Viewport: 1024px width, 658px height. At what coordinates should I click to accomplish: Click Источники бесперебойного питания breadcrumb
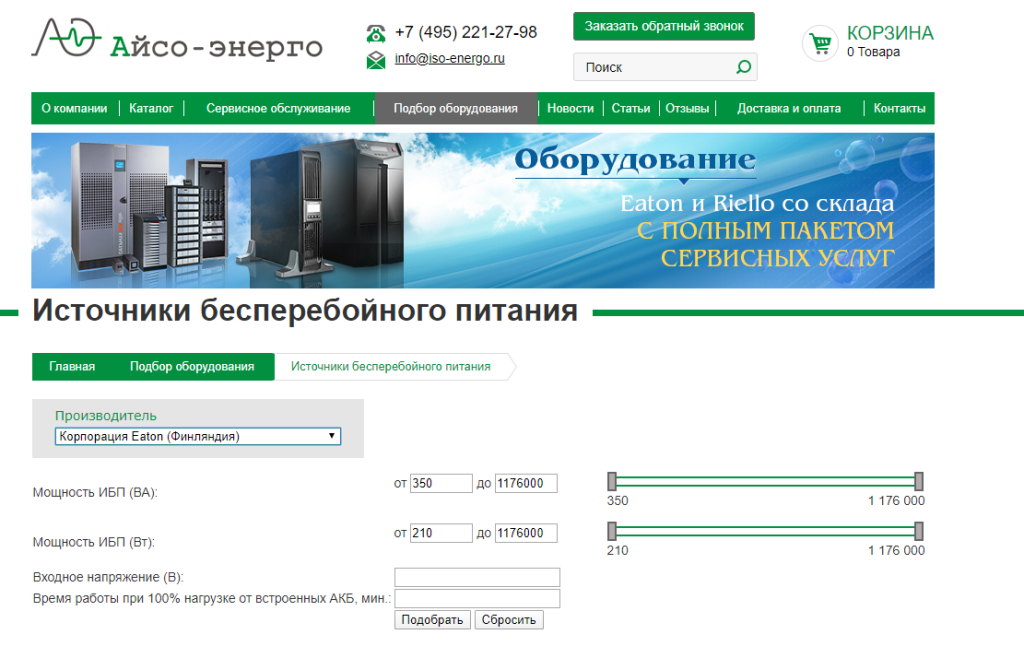[x=391, y=366]
